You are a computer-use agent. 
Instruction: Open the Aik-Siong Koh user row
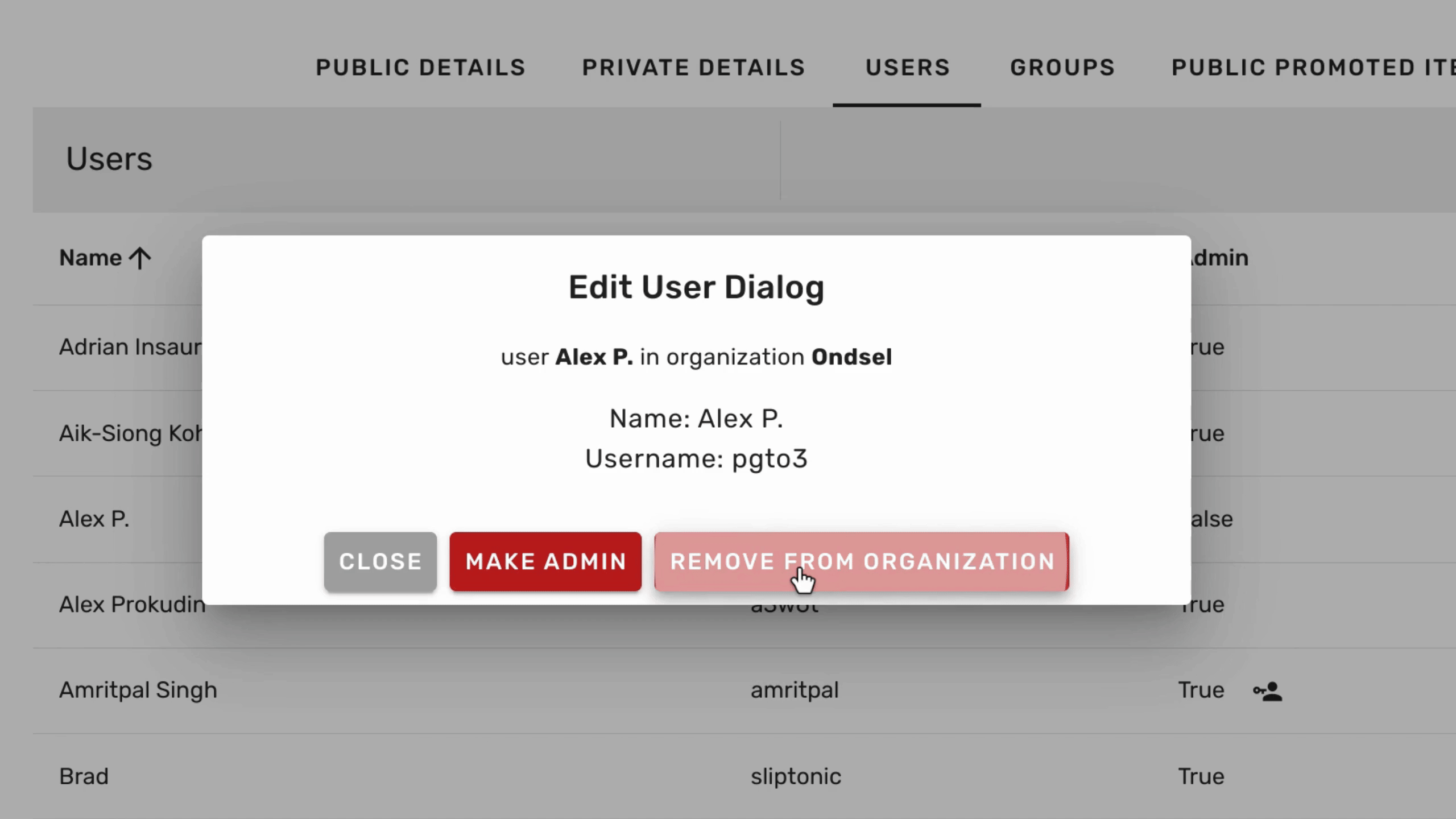(130, 433)
